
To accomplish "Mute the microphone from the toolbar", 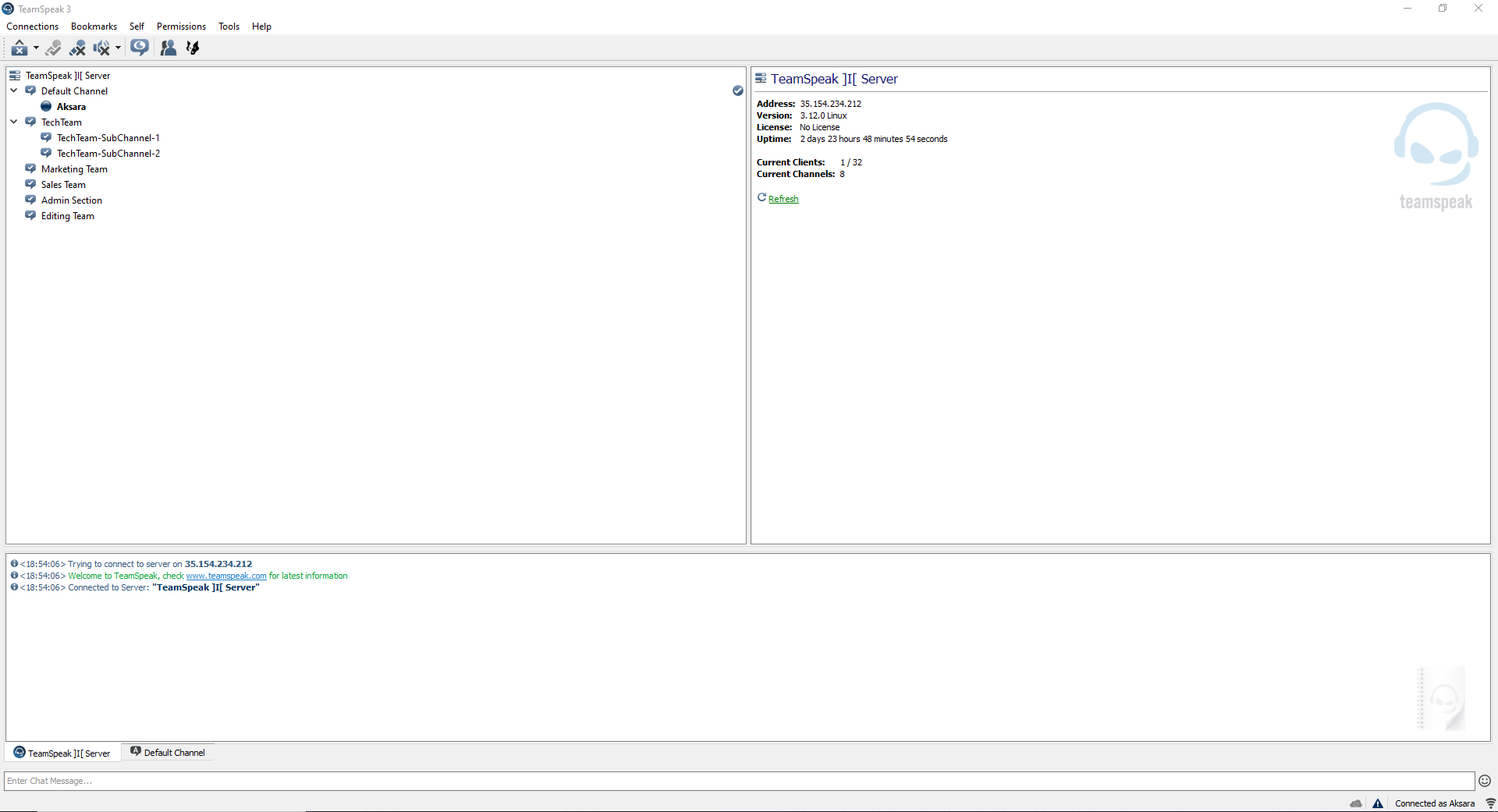I will coord(77,48).
